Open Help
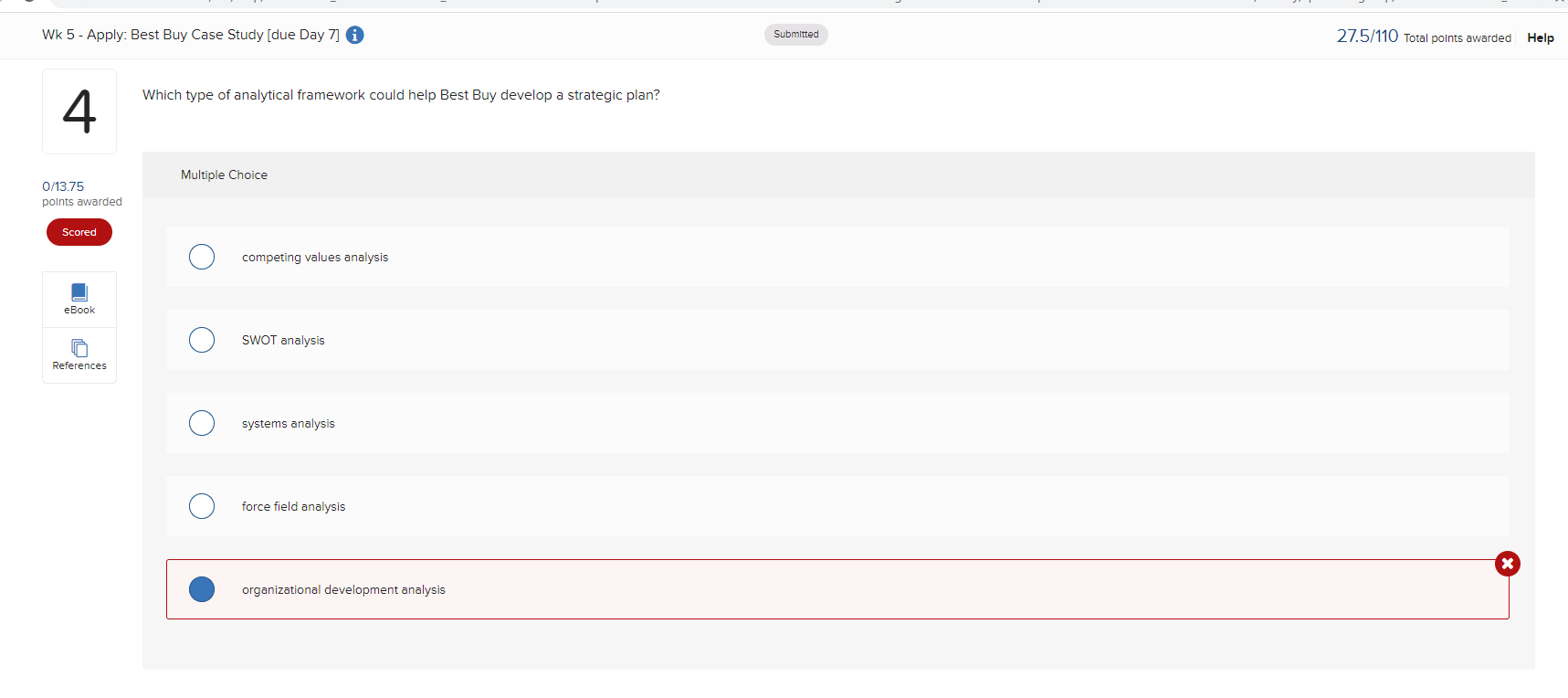The width and height of the screenshot is (1568, 698). [x=1541, y=37]
